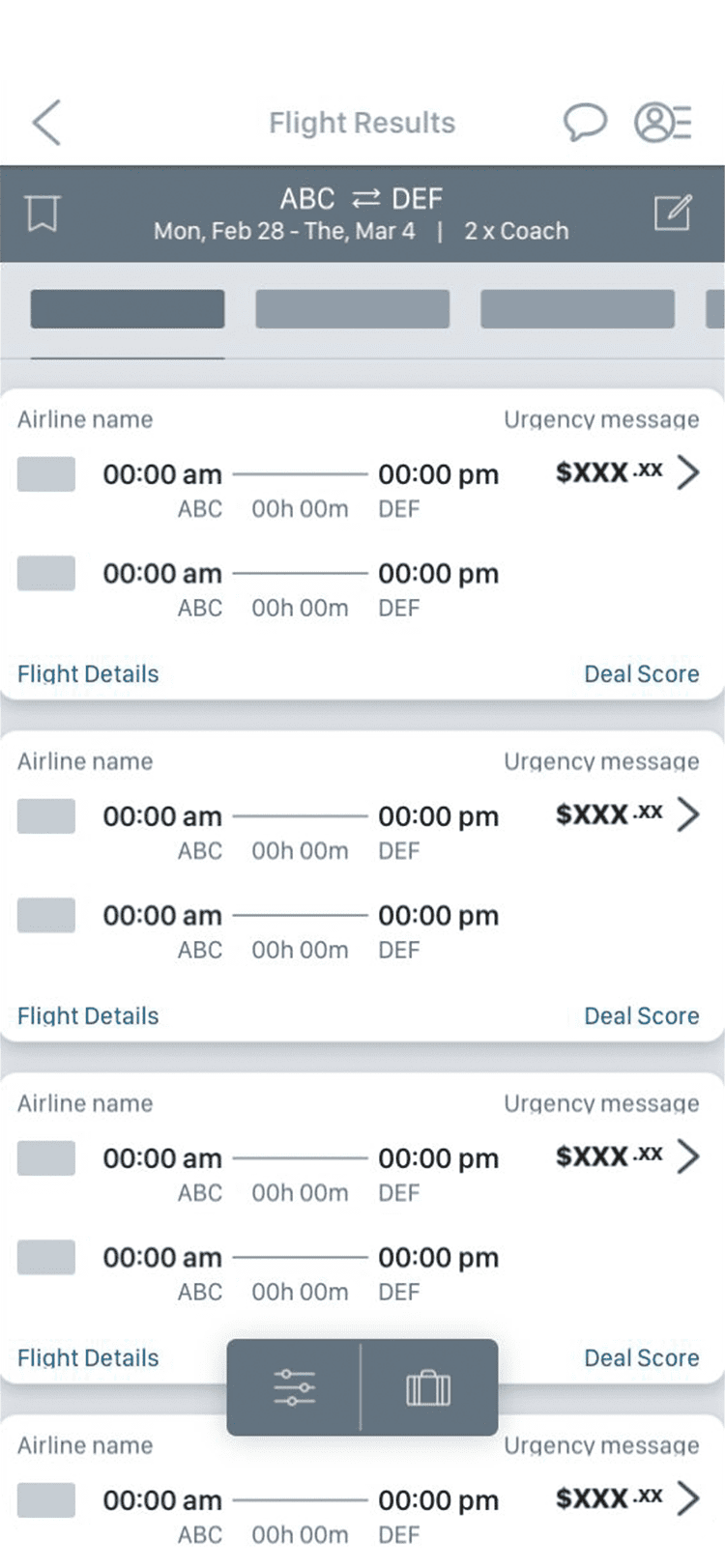Open Deal Score on the third card
Screen dimensions: 725x1568
click(642, 1358)
